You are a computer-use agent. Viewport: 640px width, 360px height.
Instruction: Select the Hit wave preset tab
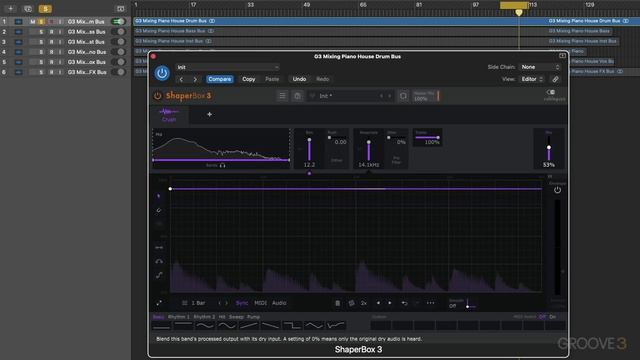222,317
